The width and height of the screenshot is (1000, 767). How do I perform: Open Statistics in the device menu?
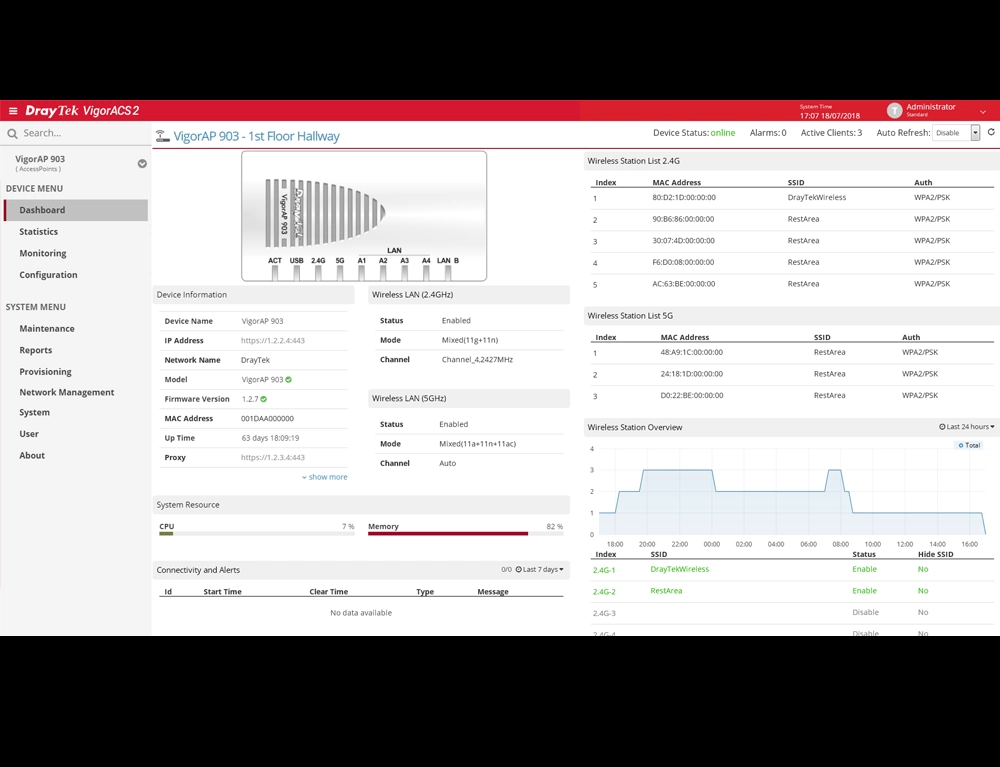coord(38,231)
